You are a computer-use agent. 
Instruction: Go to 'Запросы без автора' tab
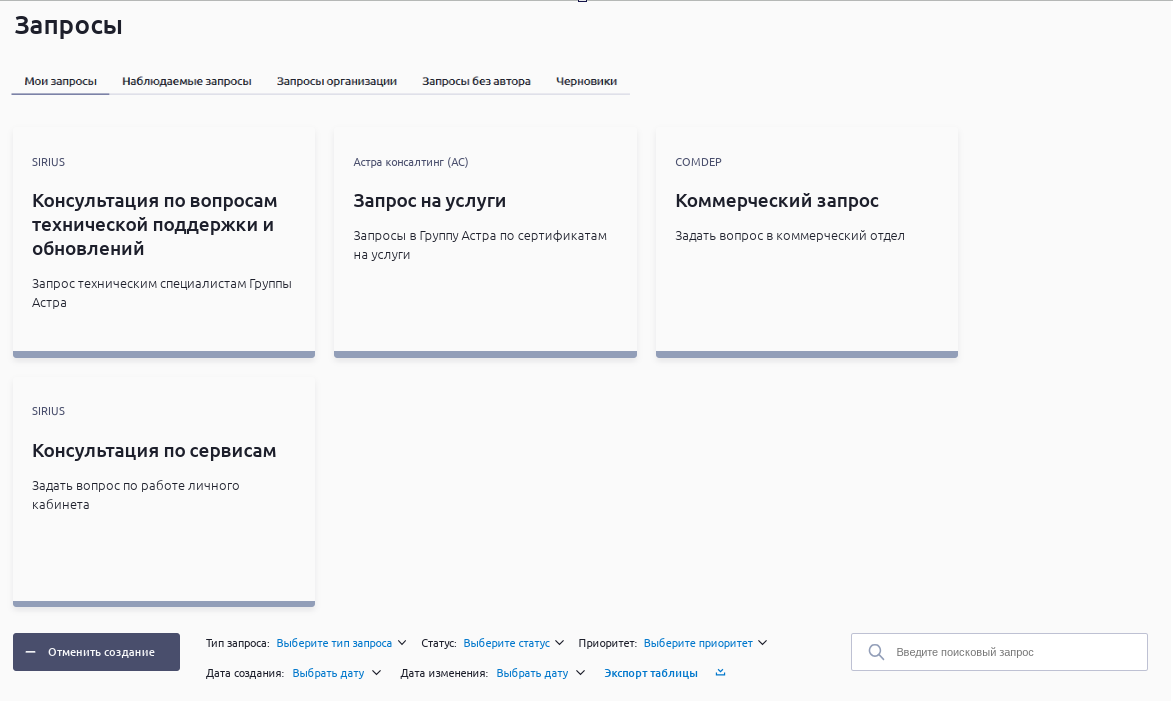coord(476,81)
